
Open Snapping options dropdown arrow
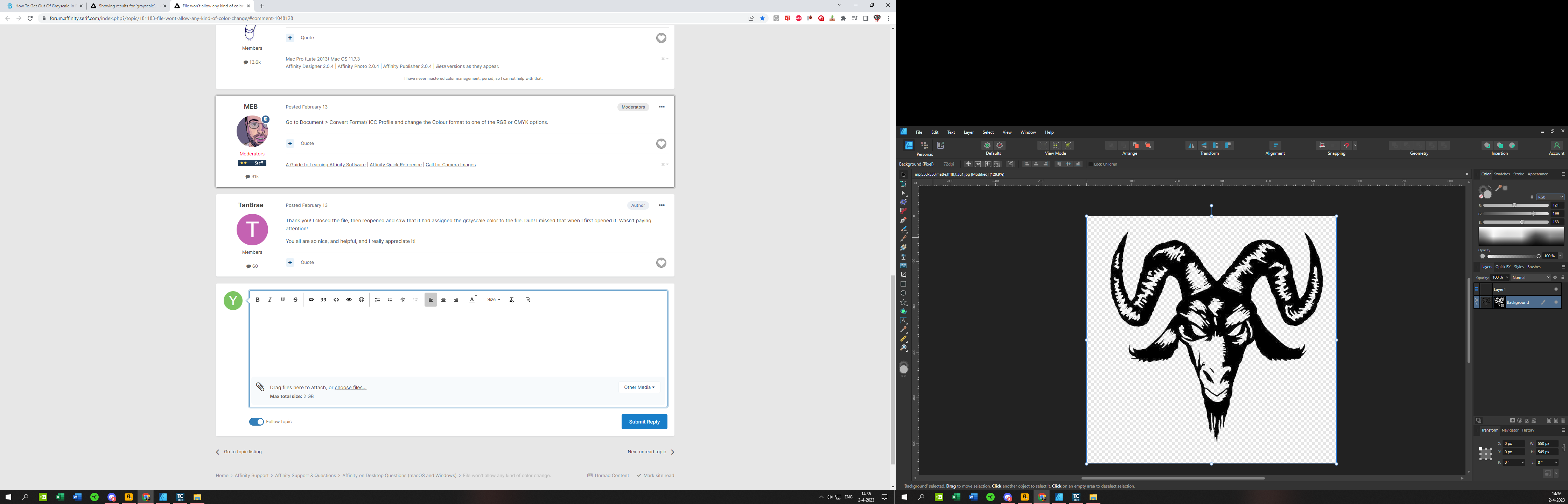1355,146
